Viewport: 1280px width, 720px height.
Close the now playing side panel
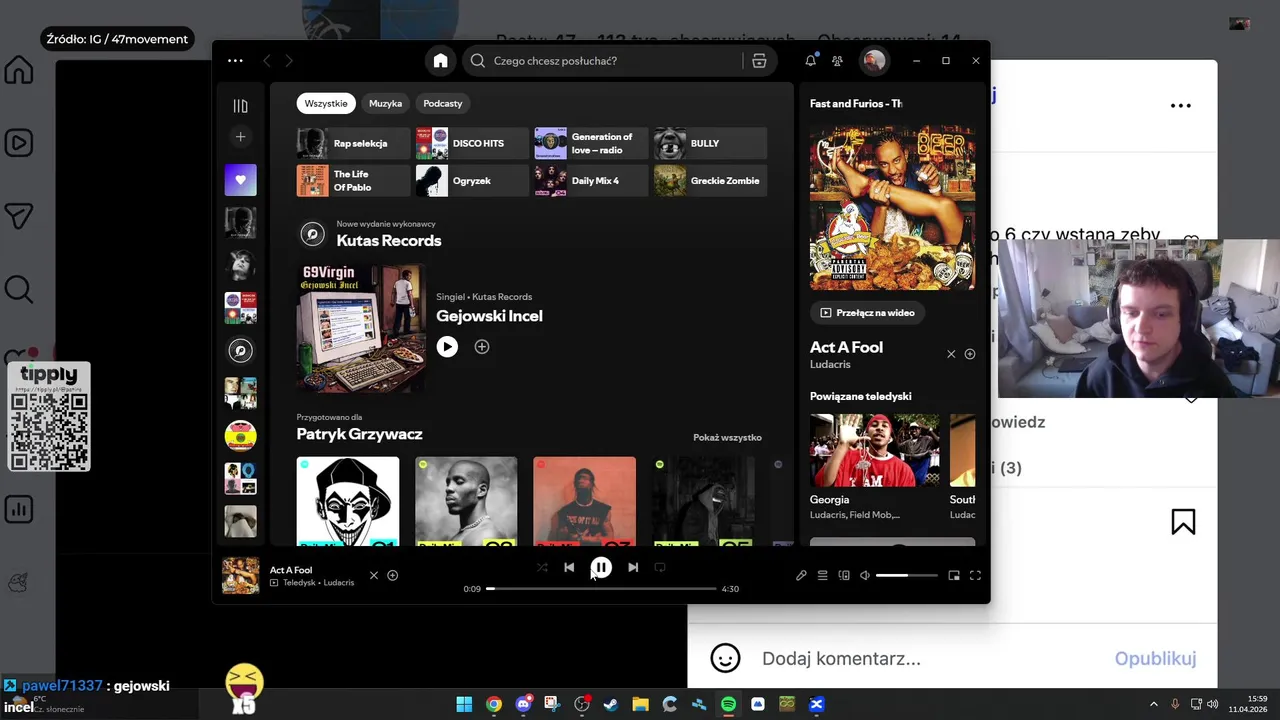coord(951,354)
